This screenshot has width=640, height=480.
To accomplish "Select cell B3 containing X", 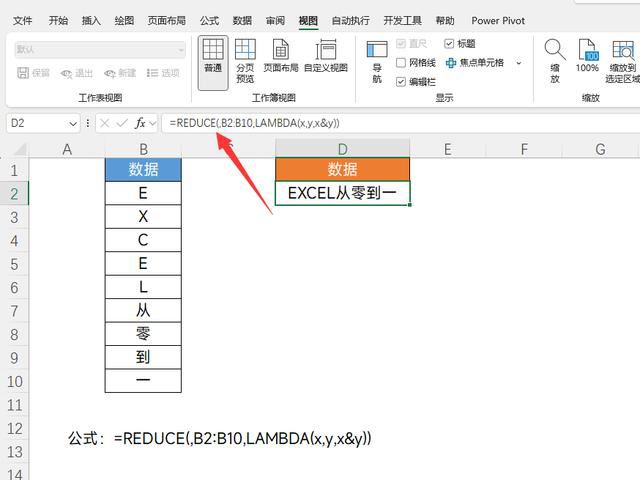I will [143, 216].
